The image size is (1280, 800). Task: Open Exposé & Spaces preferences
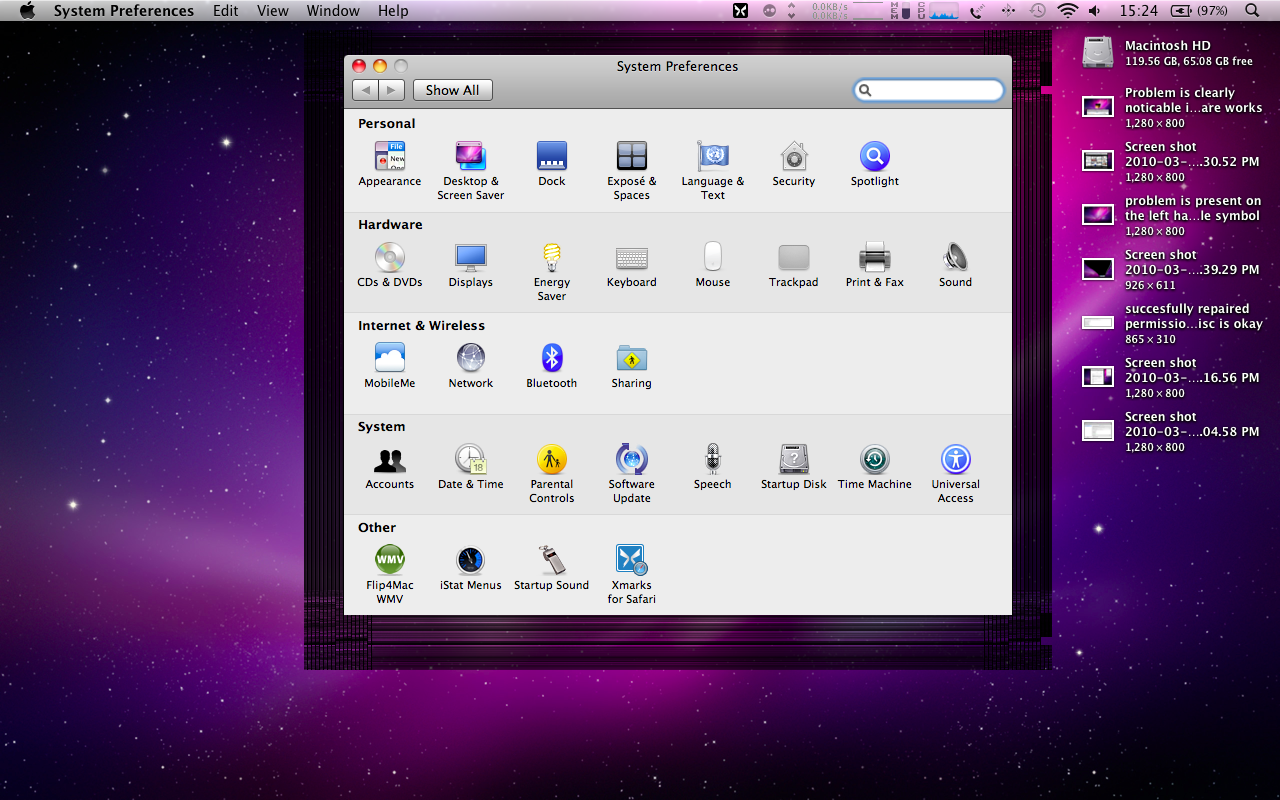[632, 170]
